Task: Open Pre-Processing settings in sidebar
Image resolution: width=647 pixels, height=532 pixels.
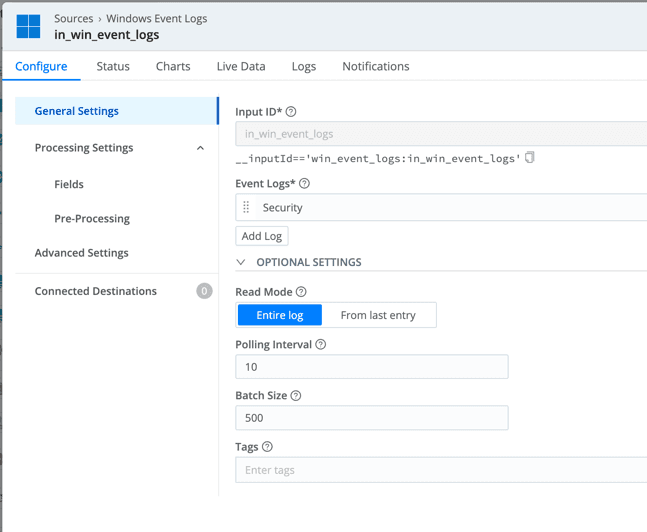Action: 92,218
